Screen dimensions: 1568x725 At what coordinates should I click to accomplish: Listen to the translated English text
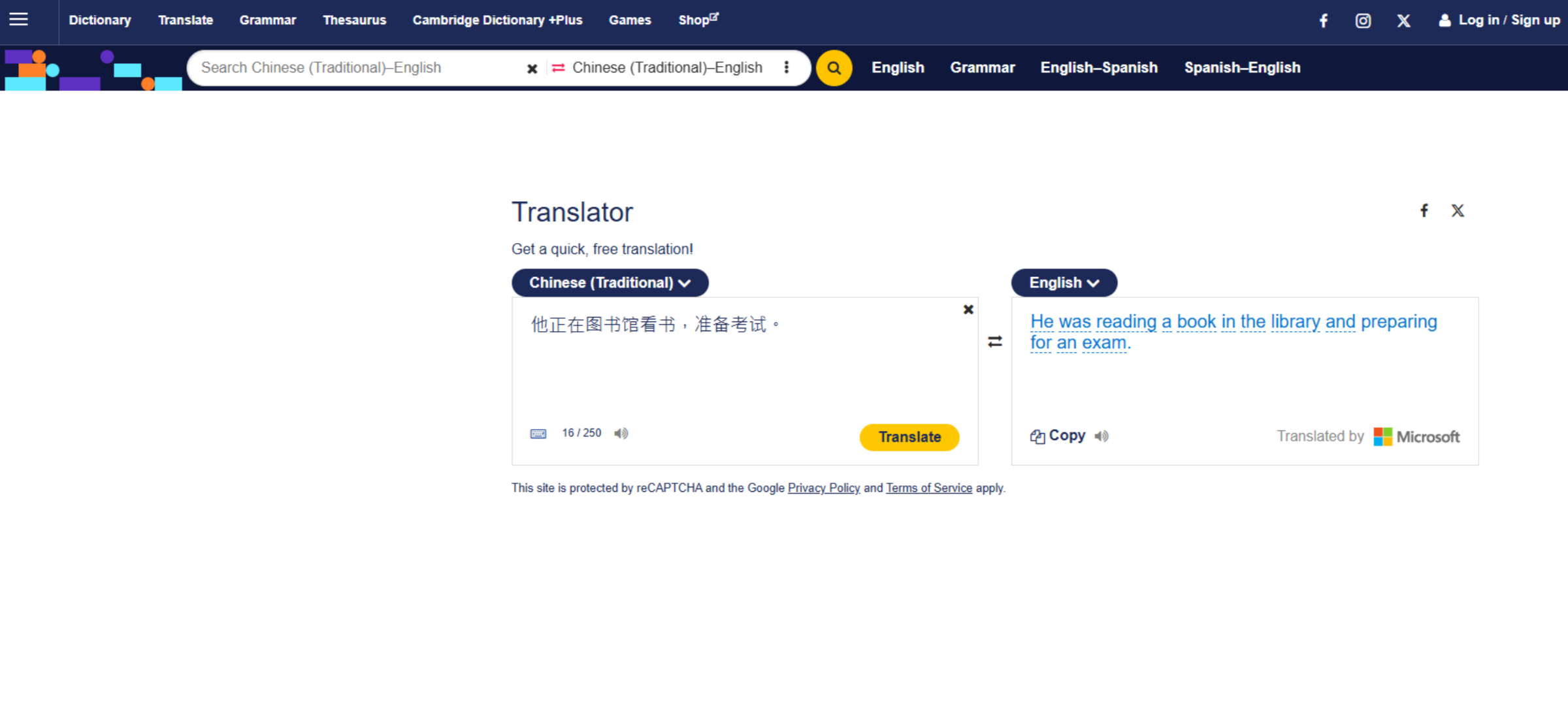click(1101, 436)
